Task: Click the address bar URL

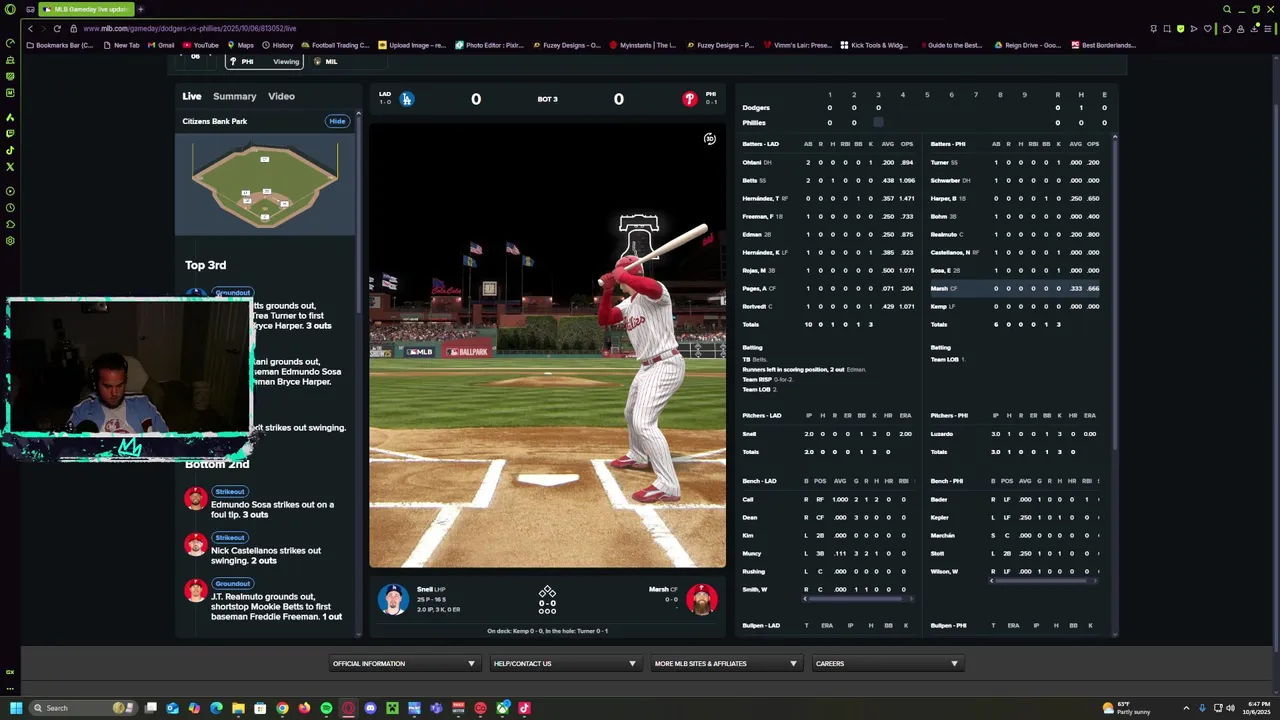Action: tap(190, 28)
